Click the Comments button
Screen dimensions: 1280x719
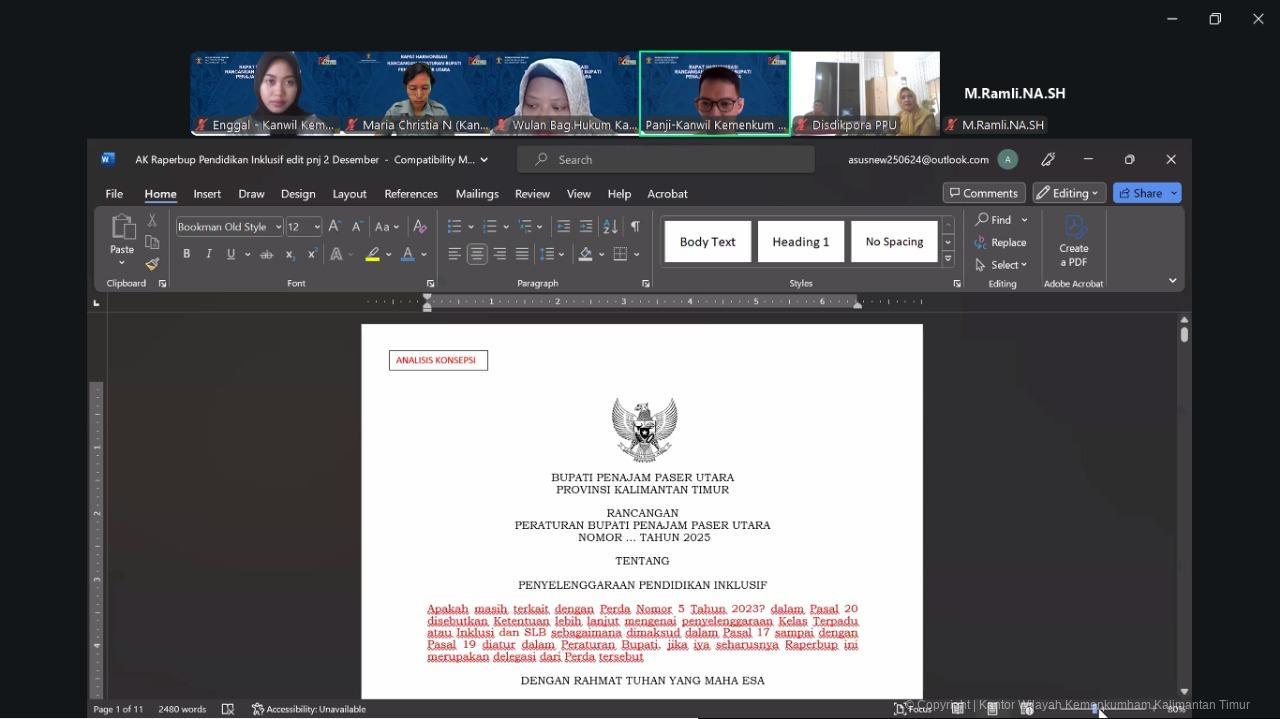click(x=984, y=193)
